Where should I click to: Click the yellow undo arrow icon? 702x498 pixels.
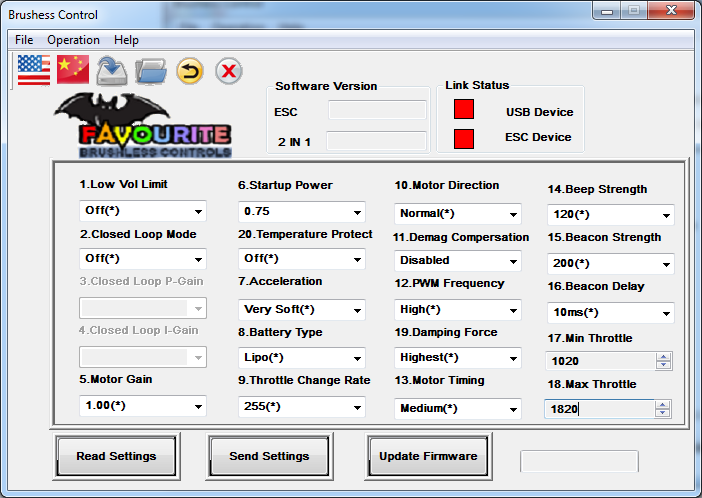189,70
